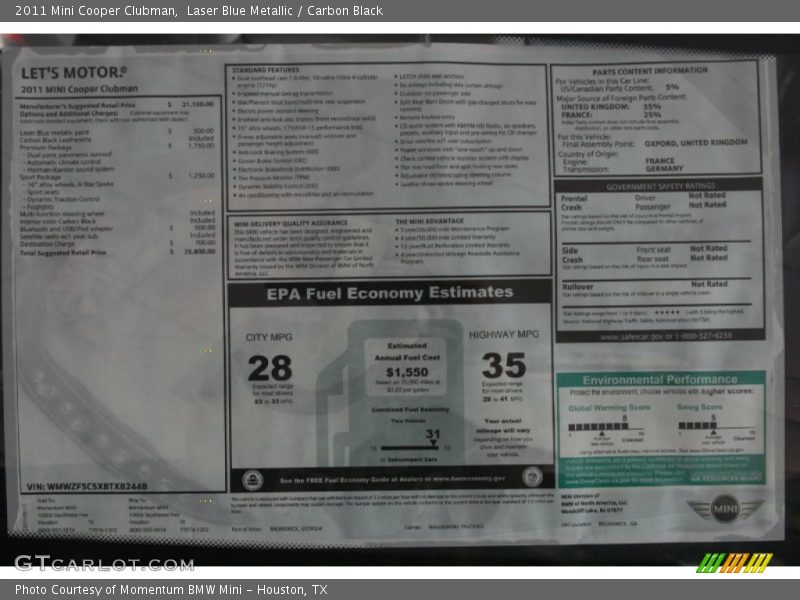Click the 'Side Crash' label
The width and height of the screenshot is (800, 600).
click(x=572, y=255)
